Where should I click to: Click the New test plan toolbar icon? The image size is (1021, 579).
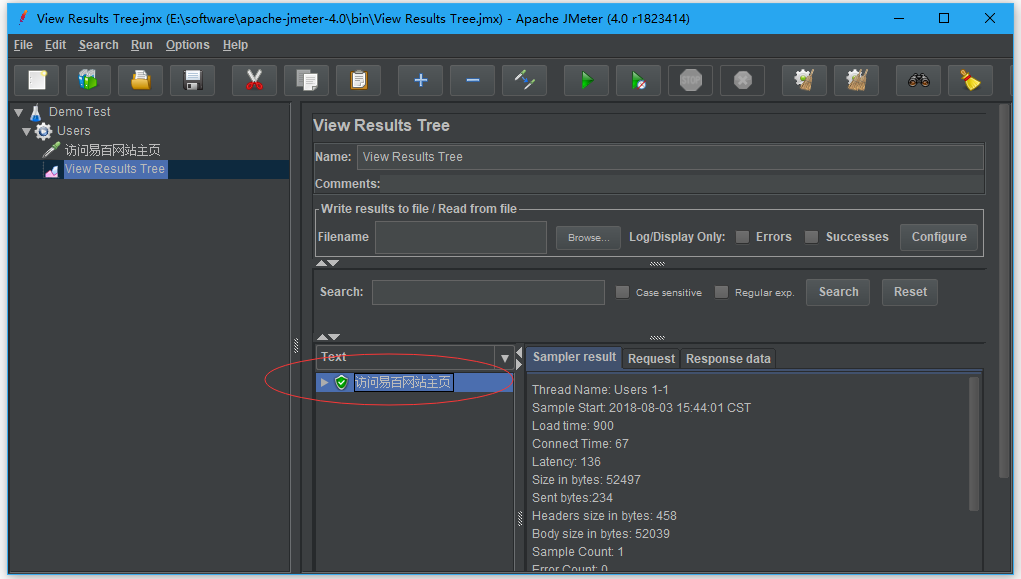click(x=37, y=80)
